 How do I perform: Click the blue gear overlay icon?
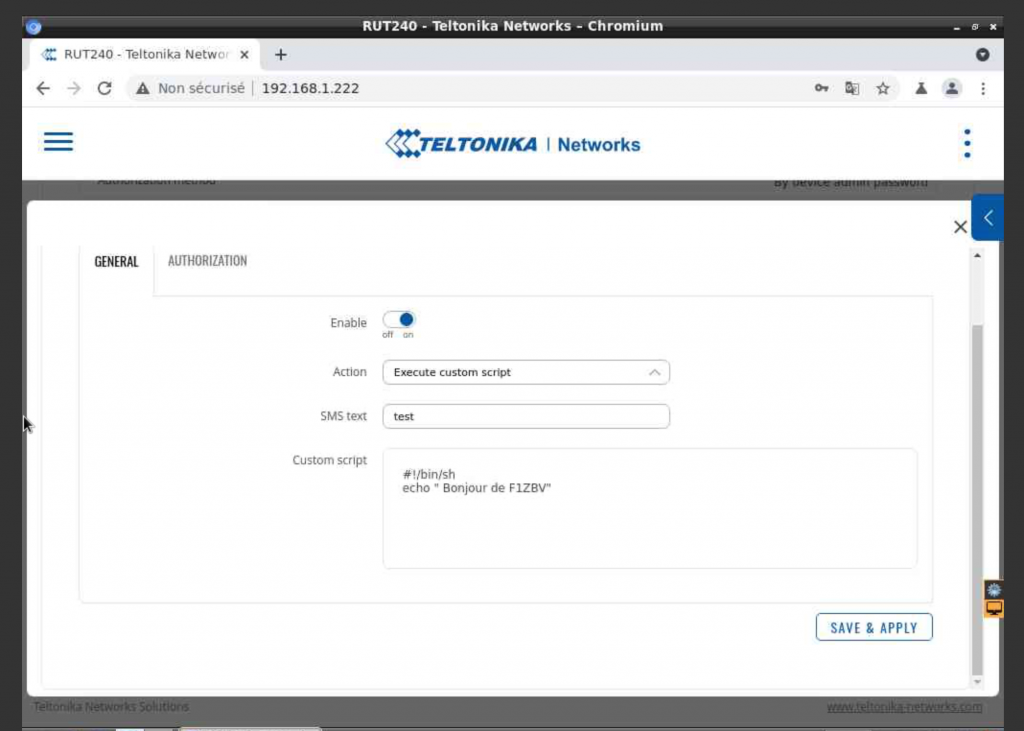point(993,590)
